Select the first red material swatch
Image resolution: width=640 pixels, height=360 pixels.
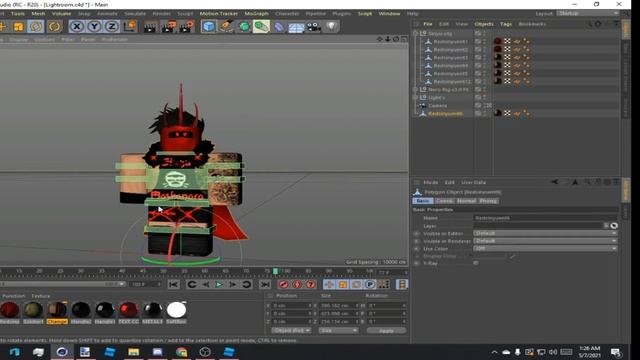(x=10, y=310)
